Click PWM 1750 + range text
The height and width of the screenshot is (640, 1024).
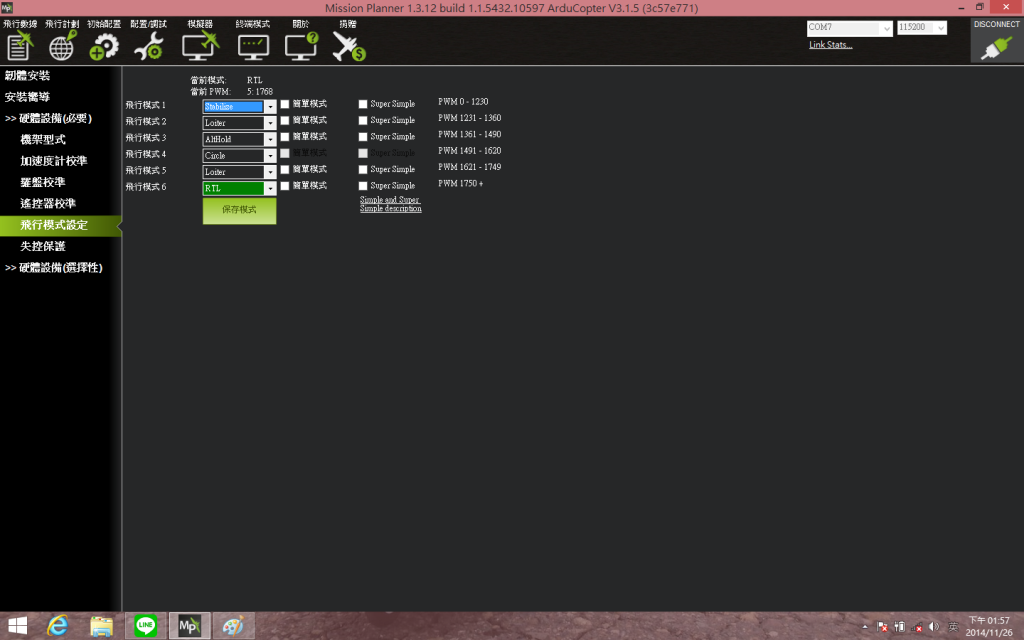point(460,184)
